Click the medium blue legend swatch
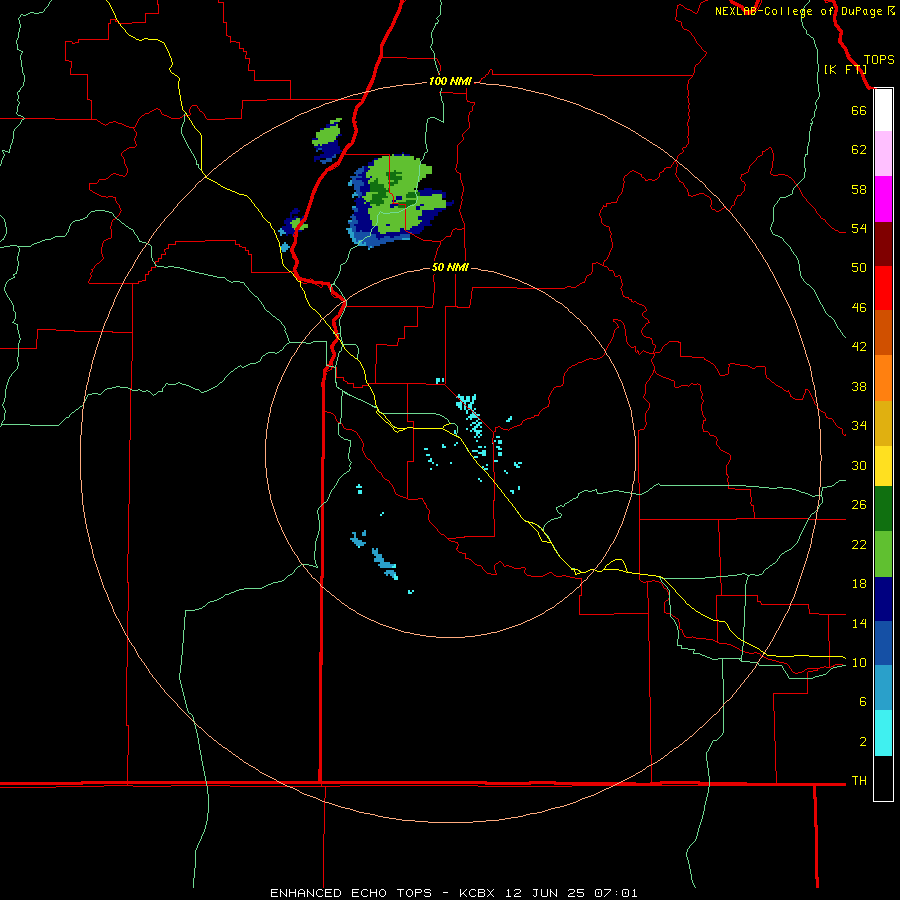The width and height of the screenshot is (900, 900). [x=883, y=643]
